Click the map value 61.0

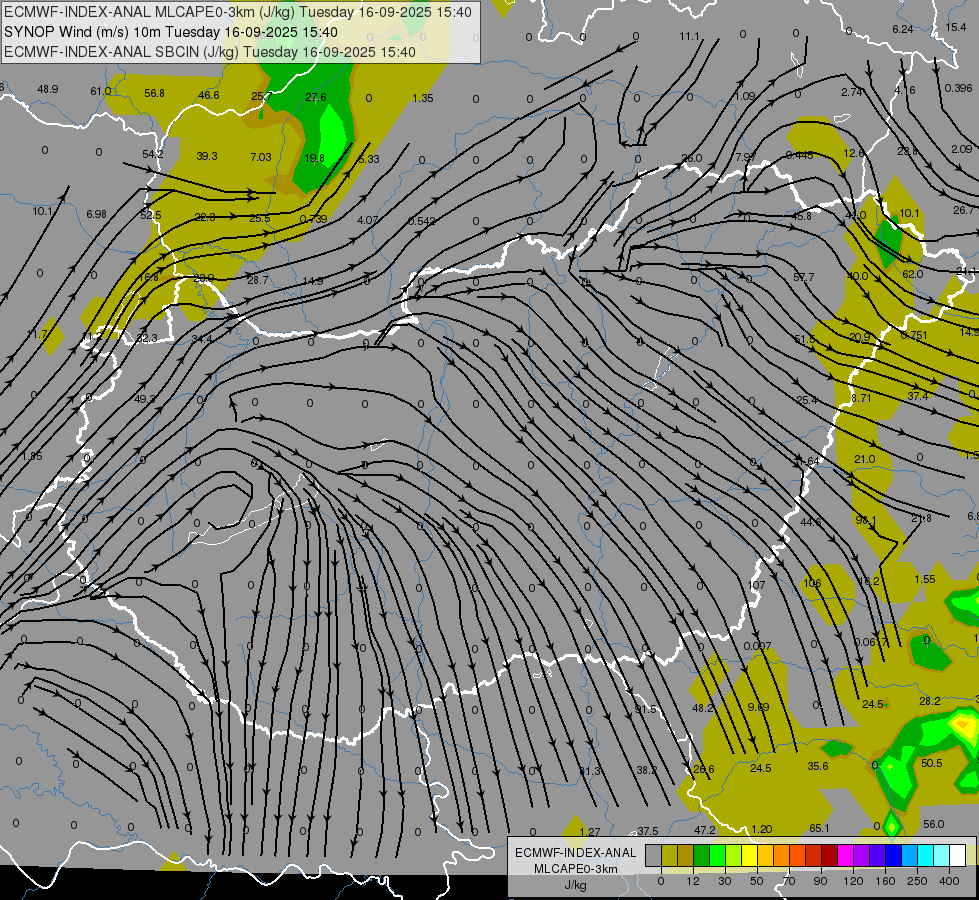point(101,91)
